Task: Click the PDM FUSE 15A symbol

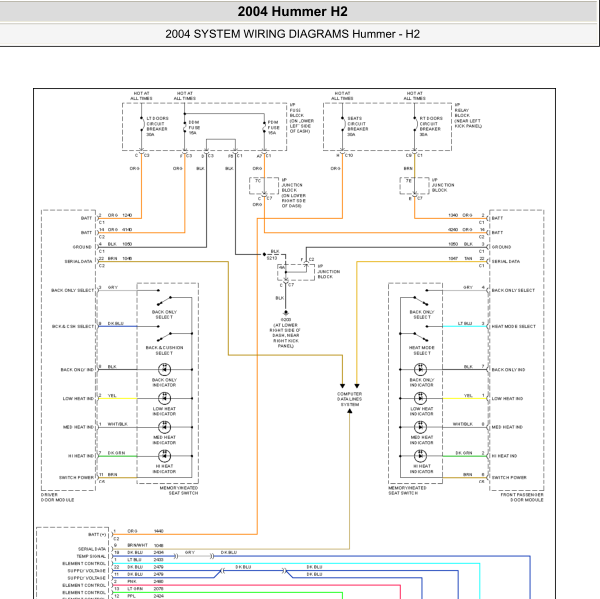Action: [x=264, y=127]
